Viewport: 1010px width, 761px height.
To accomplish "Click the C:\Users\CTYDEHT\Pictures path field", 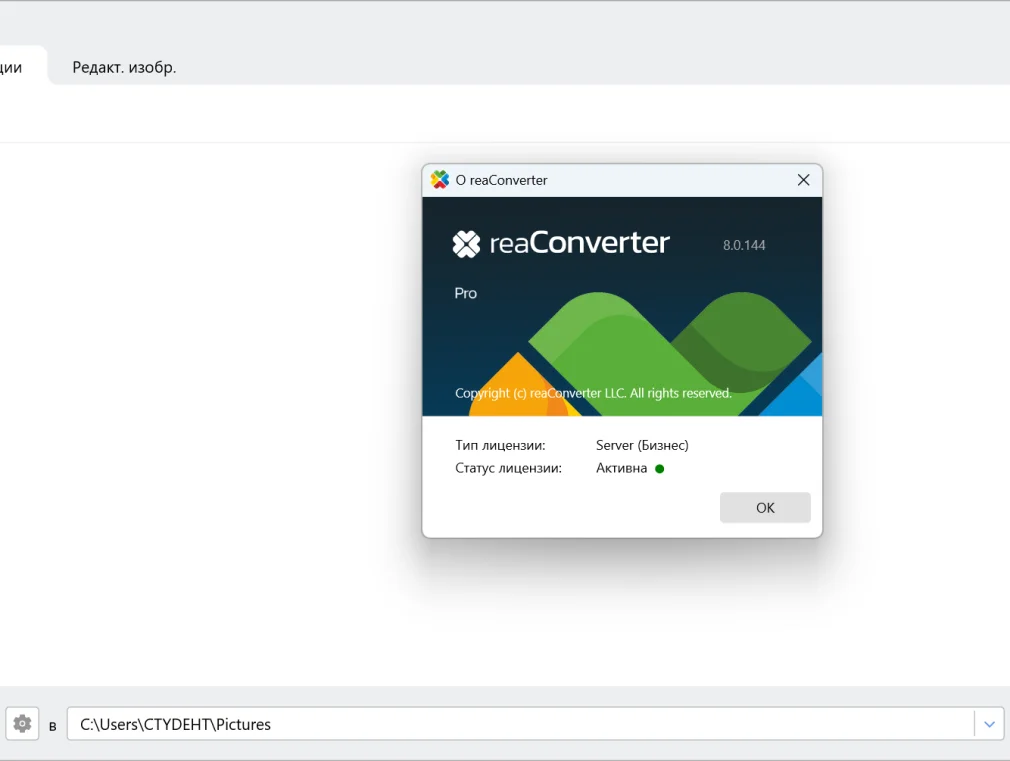I will pos(520,724).
